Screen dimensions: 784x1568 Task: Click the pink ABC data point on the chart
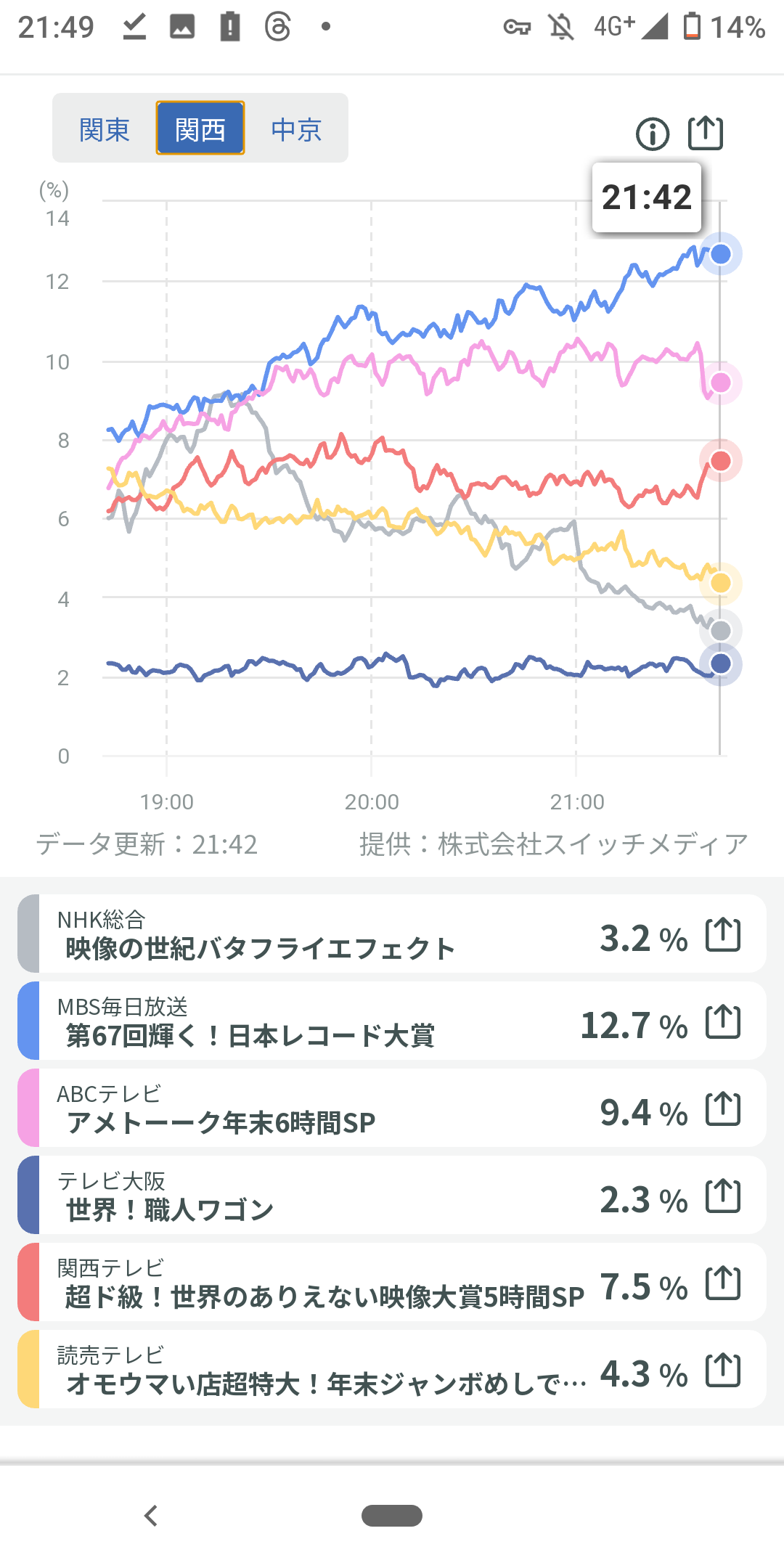click(720, 383)
